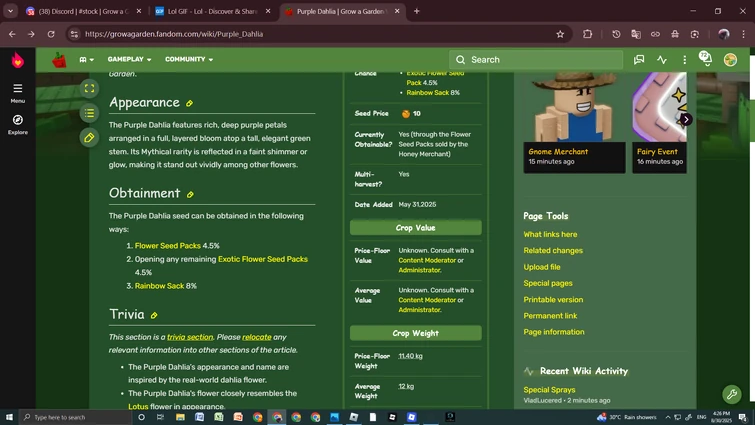
Task: Click Upload file
Action: click(x=542, y=267)
